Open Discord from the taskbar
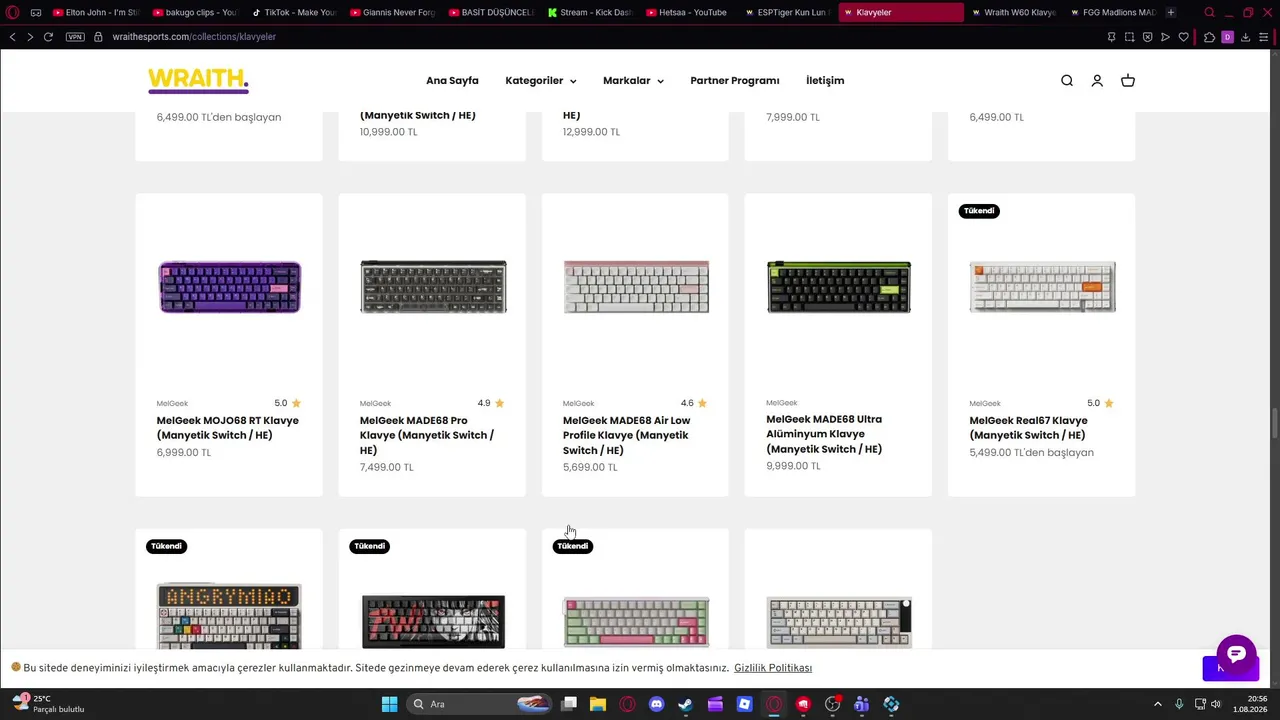This screenshot has width=1280, height=720. [x=656, y=704]
